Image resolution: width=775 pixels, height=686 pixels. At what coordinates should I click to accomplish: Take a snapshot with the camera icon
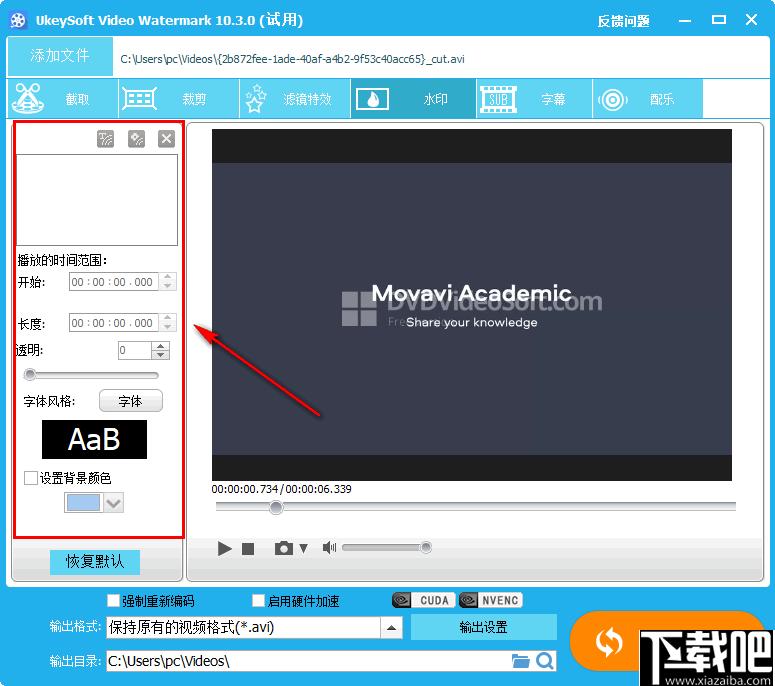tap(284, 548)
